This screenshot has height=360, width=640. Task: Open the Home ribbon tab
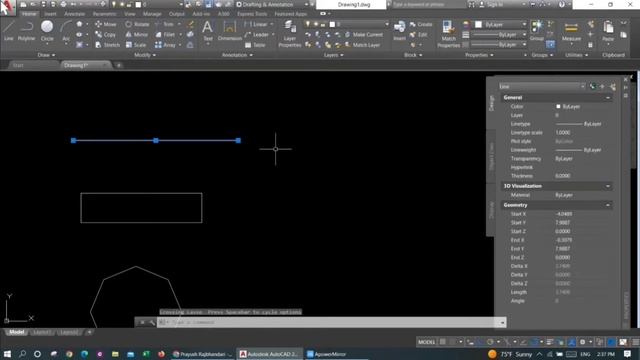(29, 13)
